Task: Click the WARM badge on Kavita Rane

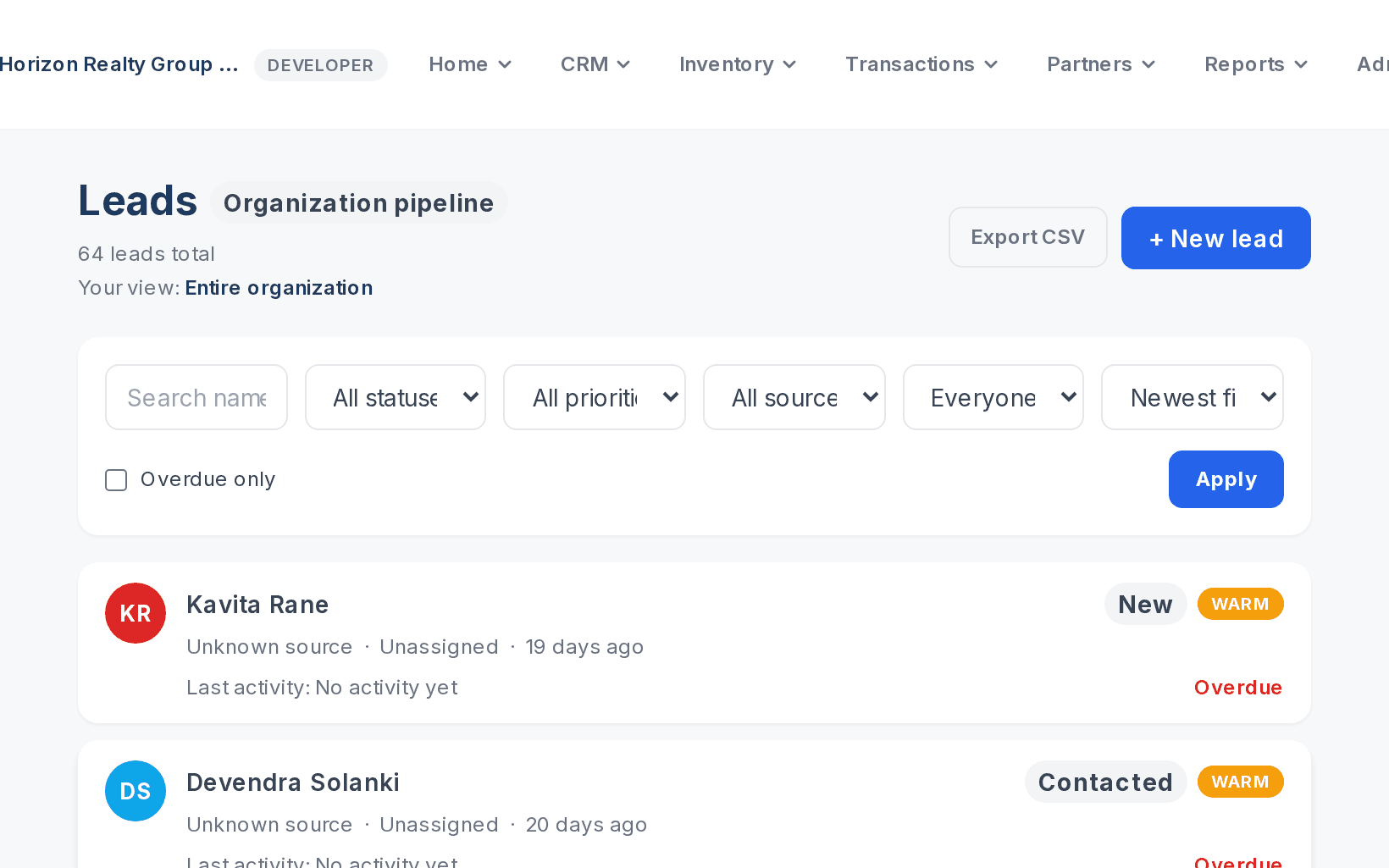Action: pyautogui.click(x=1240, y=604)
